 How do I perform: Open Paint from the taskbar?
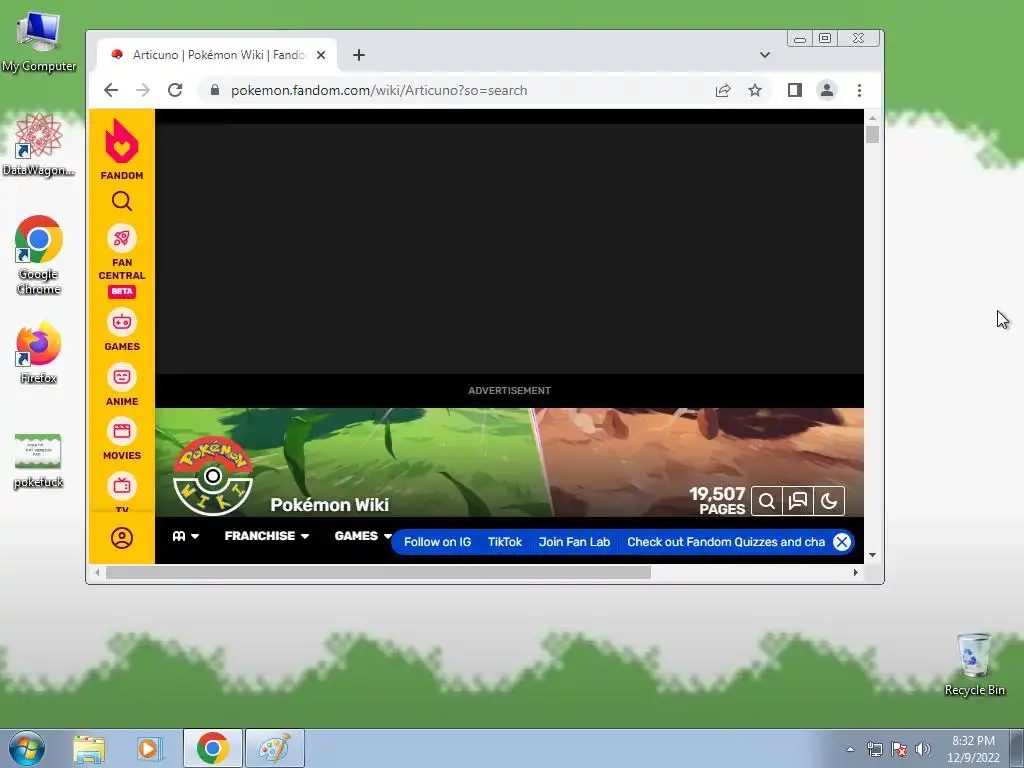[x=275, y=748]
